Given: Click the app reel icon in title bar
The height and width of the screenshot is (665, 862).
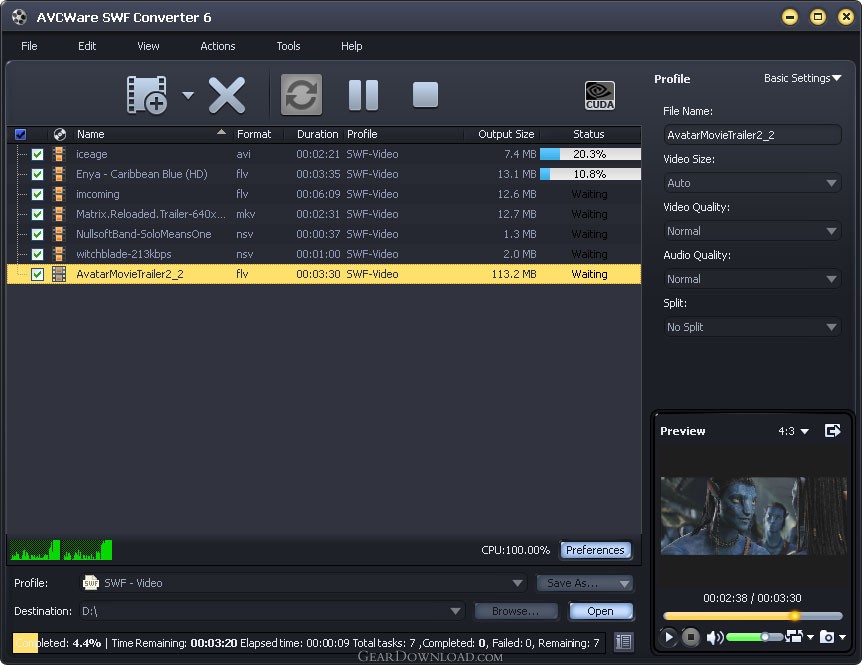Looking at the screenshot, I should pyautogui.click(x=19, y=17).
